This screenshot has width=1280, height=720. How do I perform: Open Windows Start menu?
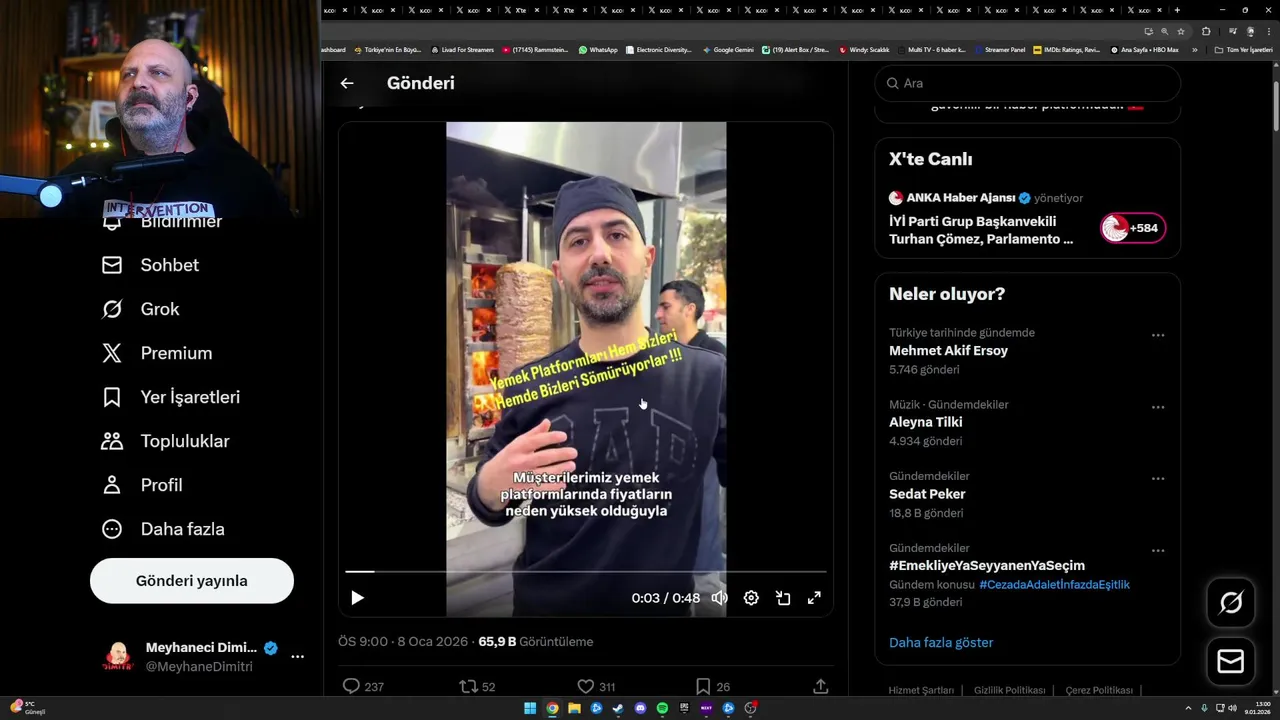pyautogui.click(x=530, y=709)
